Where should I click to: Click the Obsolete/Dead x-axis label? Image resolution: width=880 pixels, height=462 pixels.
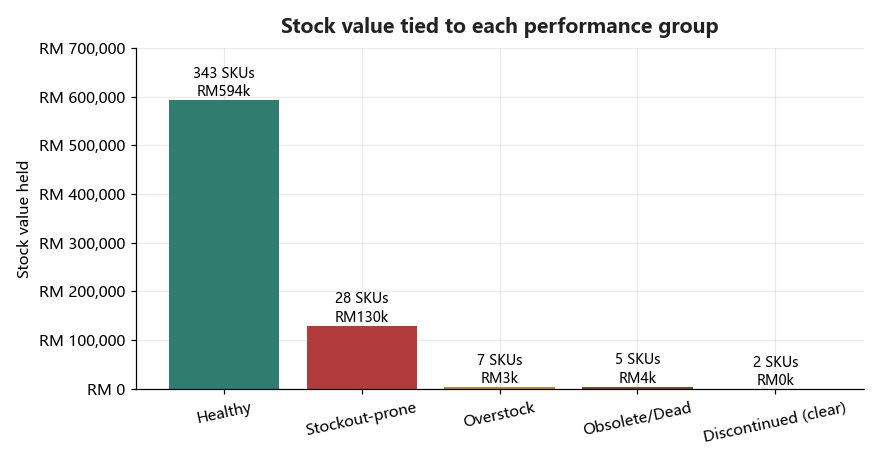pyautogui.click(x=637, y=418)
